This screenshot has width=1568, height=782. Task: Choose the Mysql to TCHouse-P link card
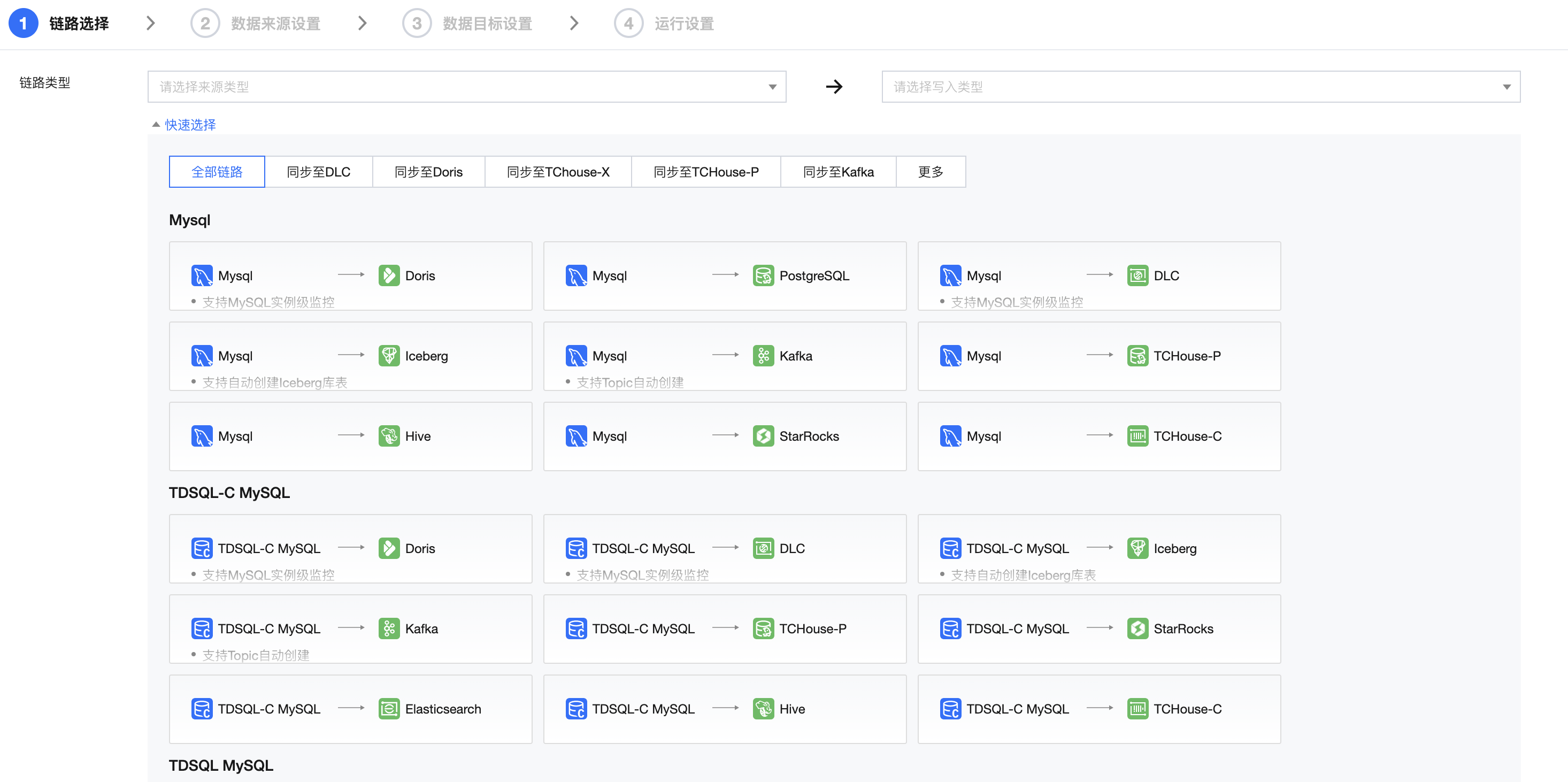1098,356
